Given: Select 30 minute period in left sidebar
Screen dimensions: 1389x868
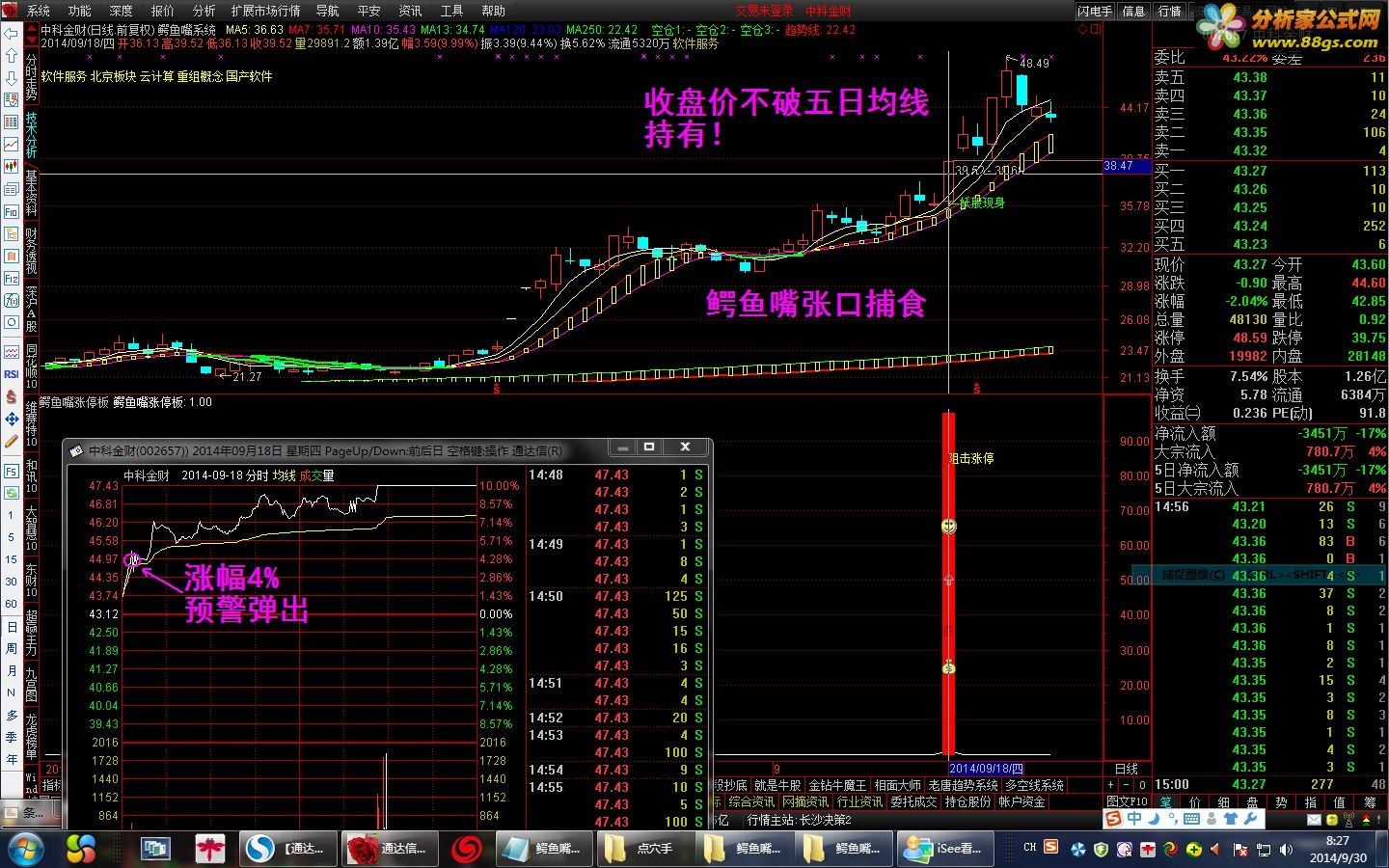Looking at the screenshot, I should [12, 582].
